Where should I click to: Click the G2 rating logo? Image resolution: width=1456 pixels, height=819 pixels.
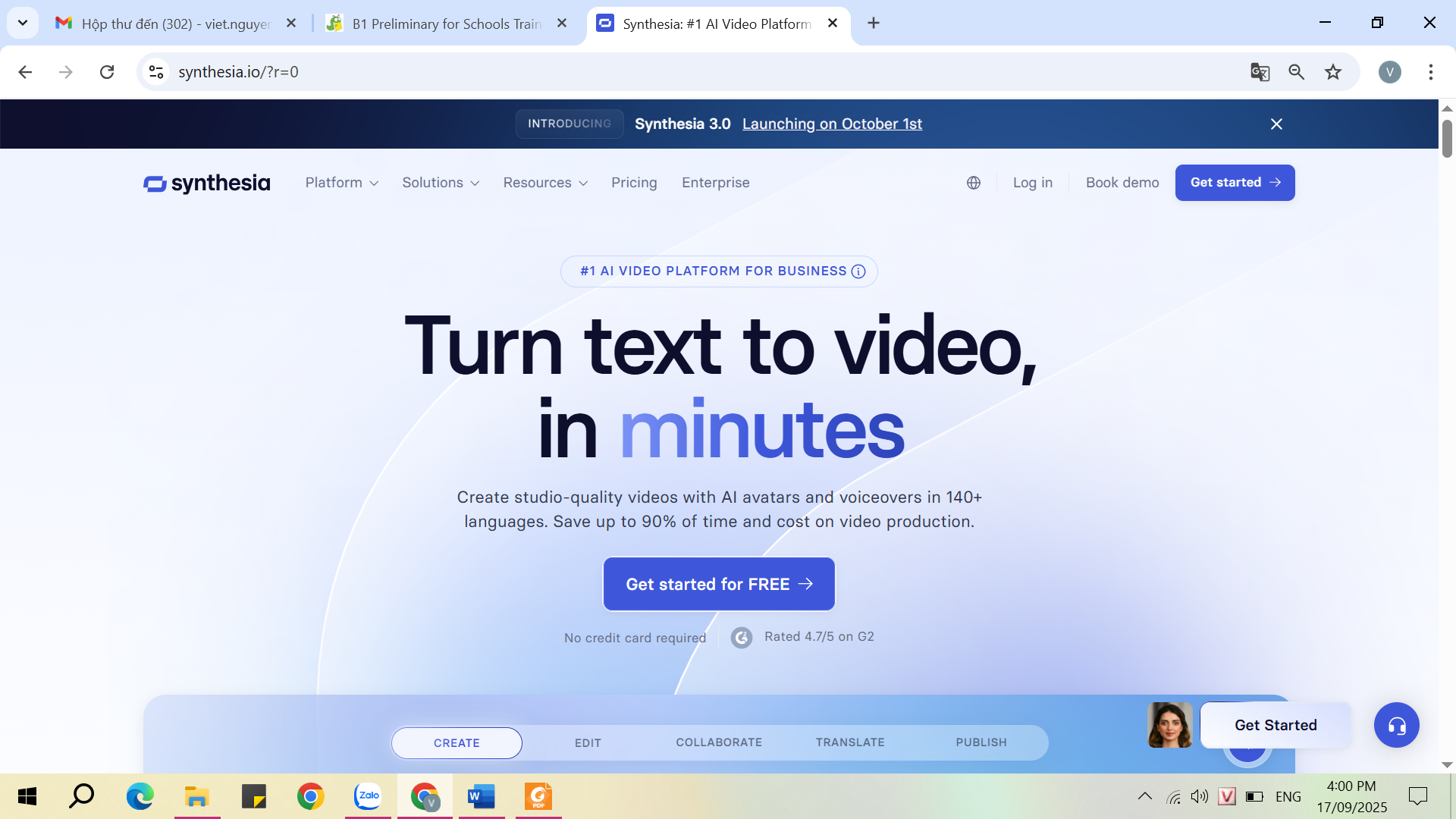(742, 638)
